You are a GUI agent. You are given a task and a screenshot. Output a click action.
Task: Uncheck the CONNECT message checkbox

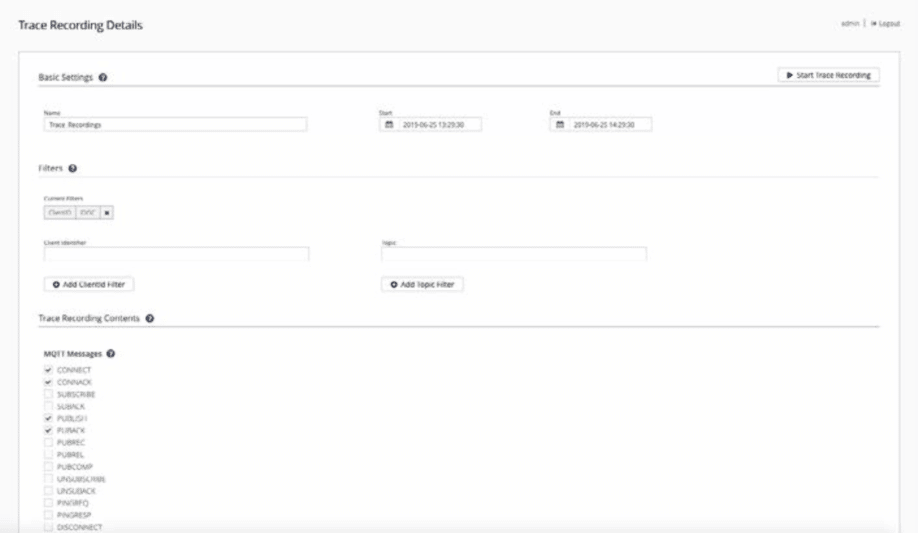tap(48, 370)
